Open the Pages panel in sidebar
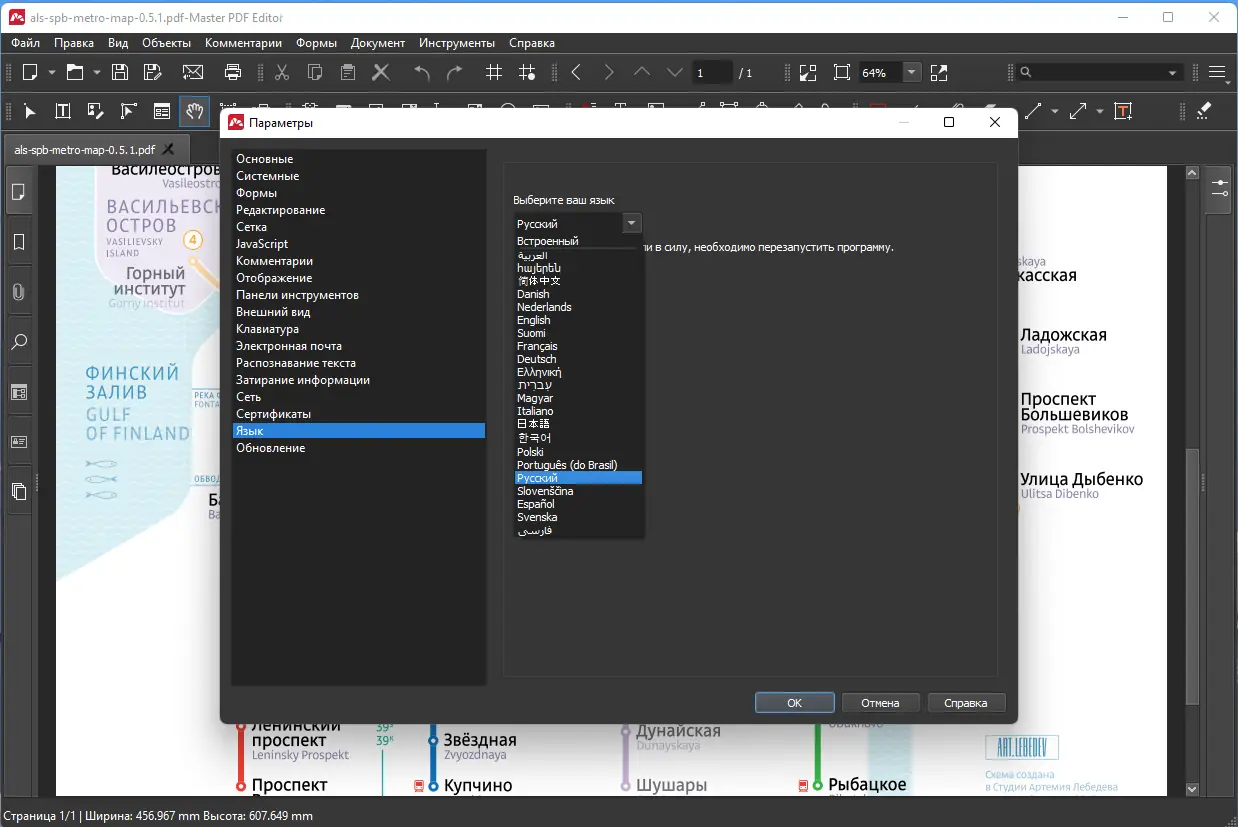1238x827 pixels. (18, 192)
